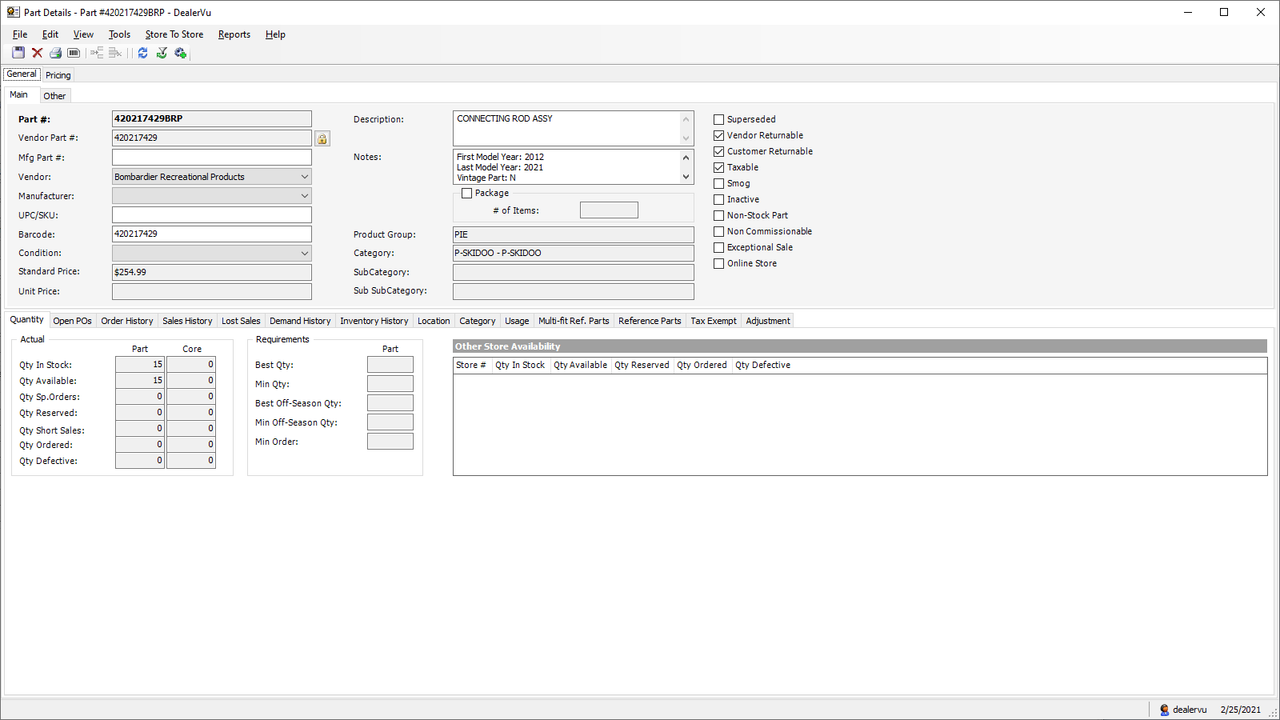Open the Store To Store menu
This screenshot has height=720, width=1280.
click(x=174, y=34)
